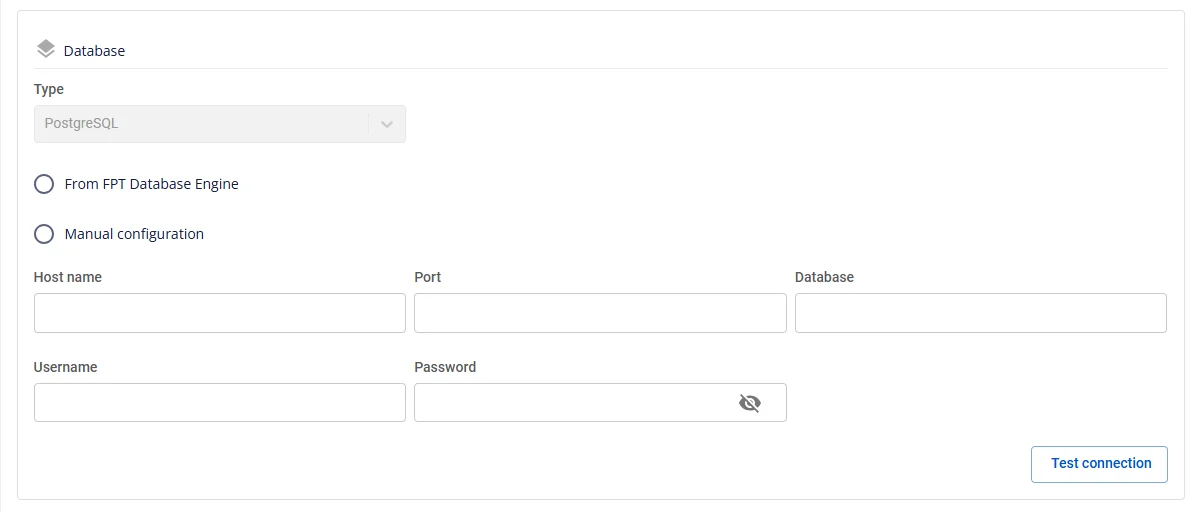Click the stacked layers Database icon
Screen dimensions: 1195x512
tap(46, 50)
